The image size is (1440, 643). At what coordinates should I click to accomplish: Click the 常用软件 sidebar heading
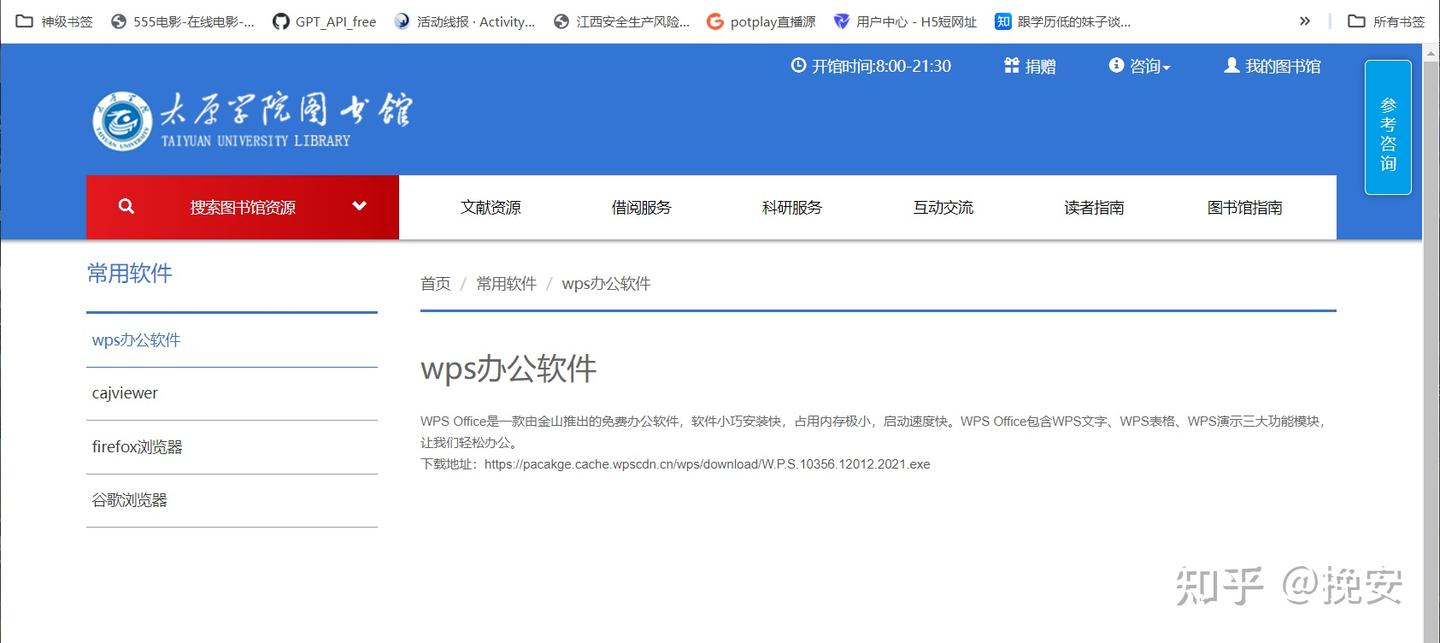[129, 273]
